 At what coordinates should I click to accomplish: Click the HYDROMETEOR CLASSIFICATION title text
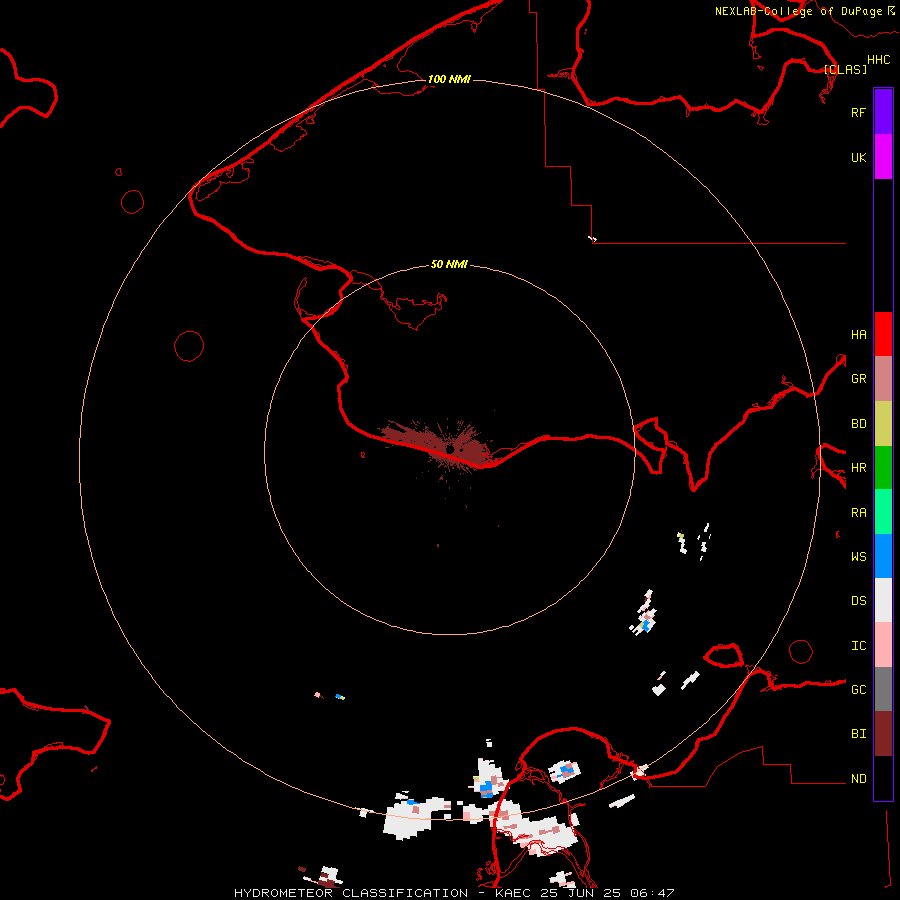pyautogui.click(x=351, y=893)
